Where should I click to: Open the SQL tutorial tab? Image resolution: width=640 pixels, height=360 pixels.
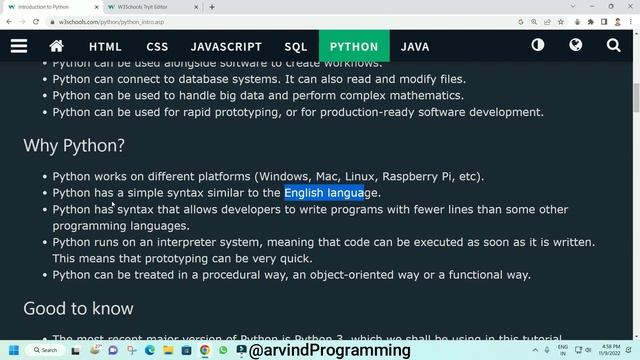pos(296,47)
